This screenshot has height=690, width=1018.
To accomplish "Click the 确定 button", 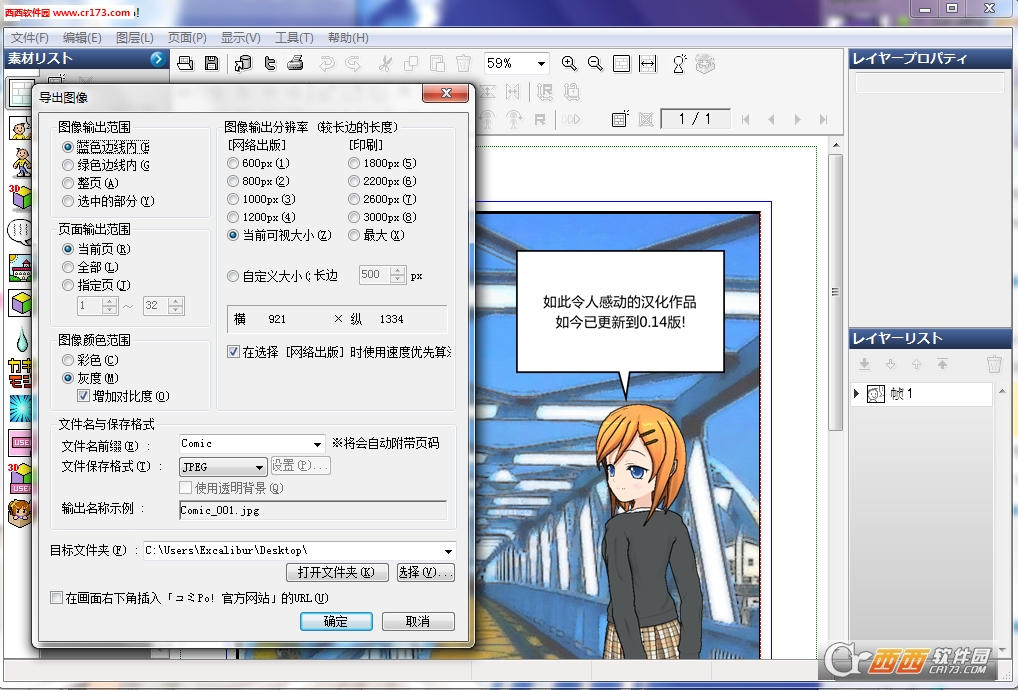I will (x=336, y=621).
